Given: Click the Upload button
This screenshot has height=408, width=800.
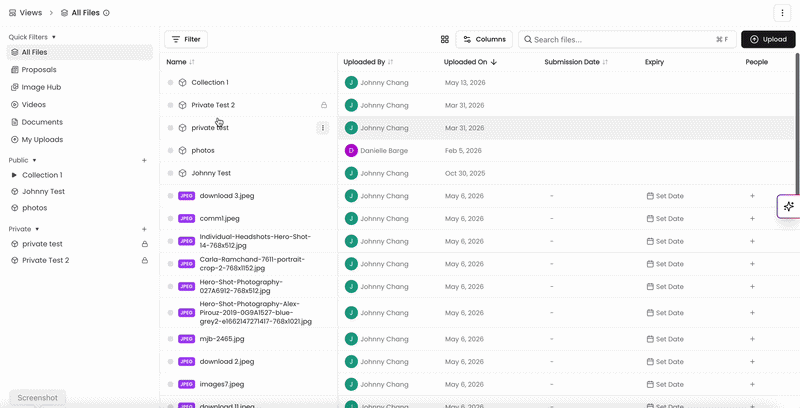Looking at the screenshot, I should [x=768, y=39].
